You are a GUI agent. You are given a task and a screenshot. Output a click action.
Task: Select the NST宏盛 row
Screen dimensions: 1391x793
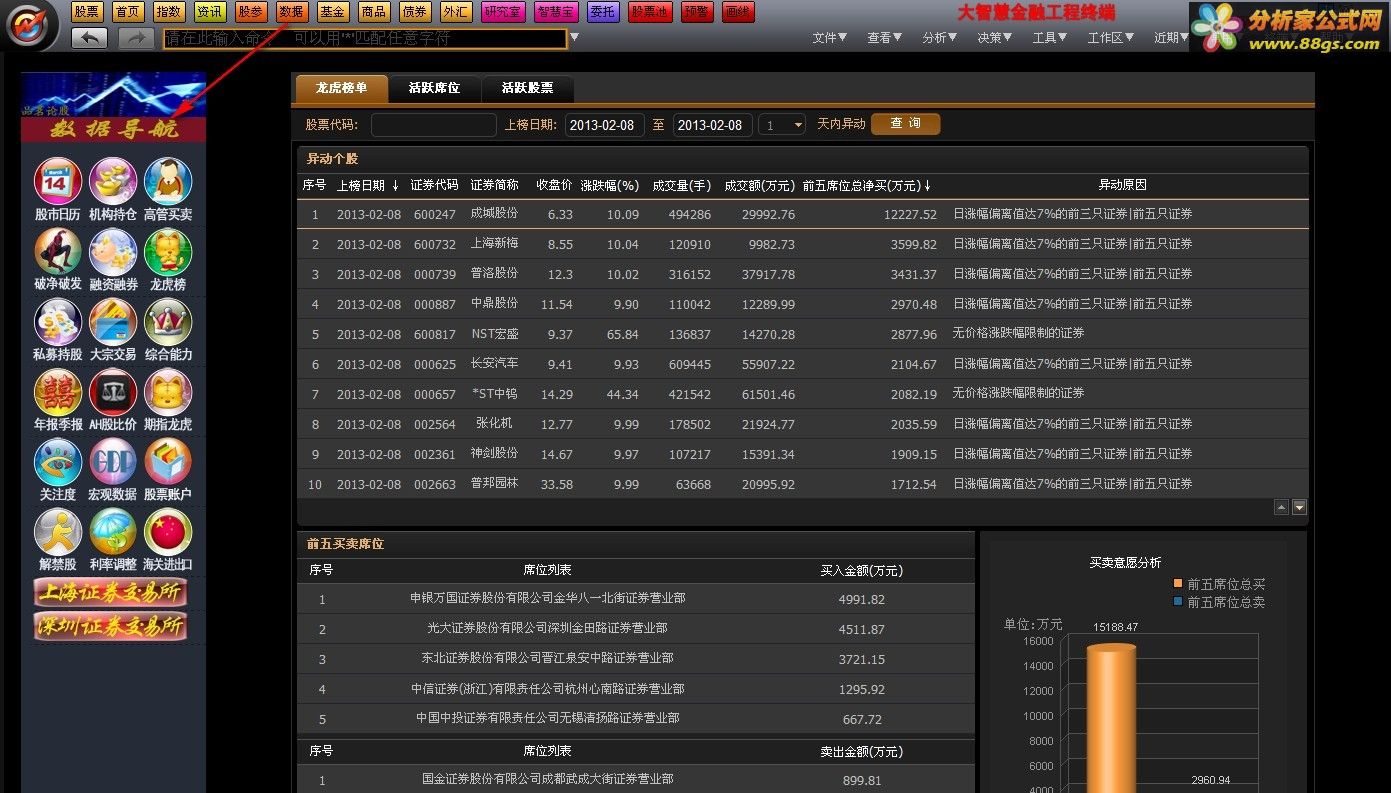coord(802,334)
